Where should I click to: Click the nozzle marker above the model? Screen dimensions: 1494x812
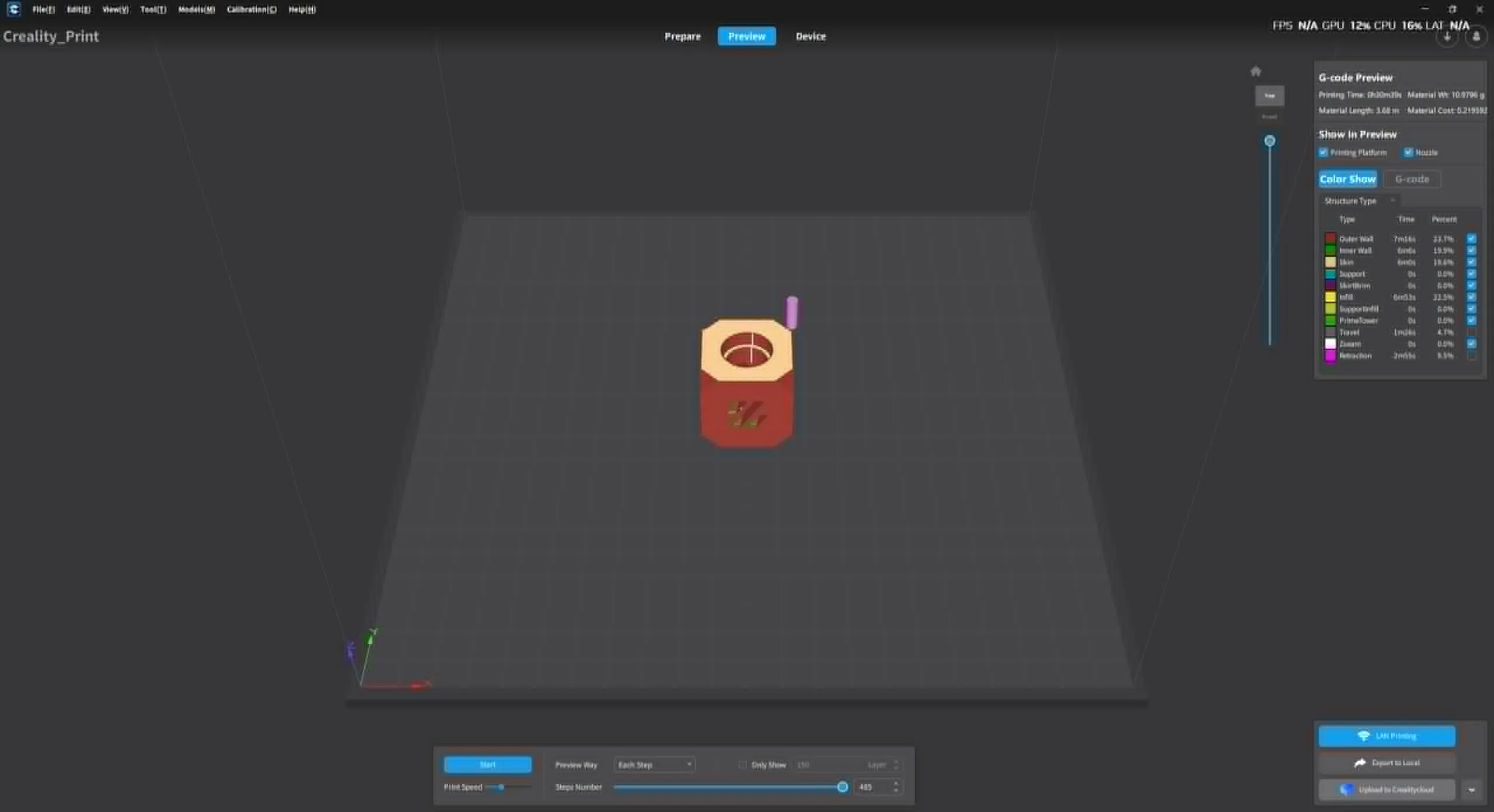point(792,312)
